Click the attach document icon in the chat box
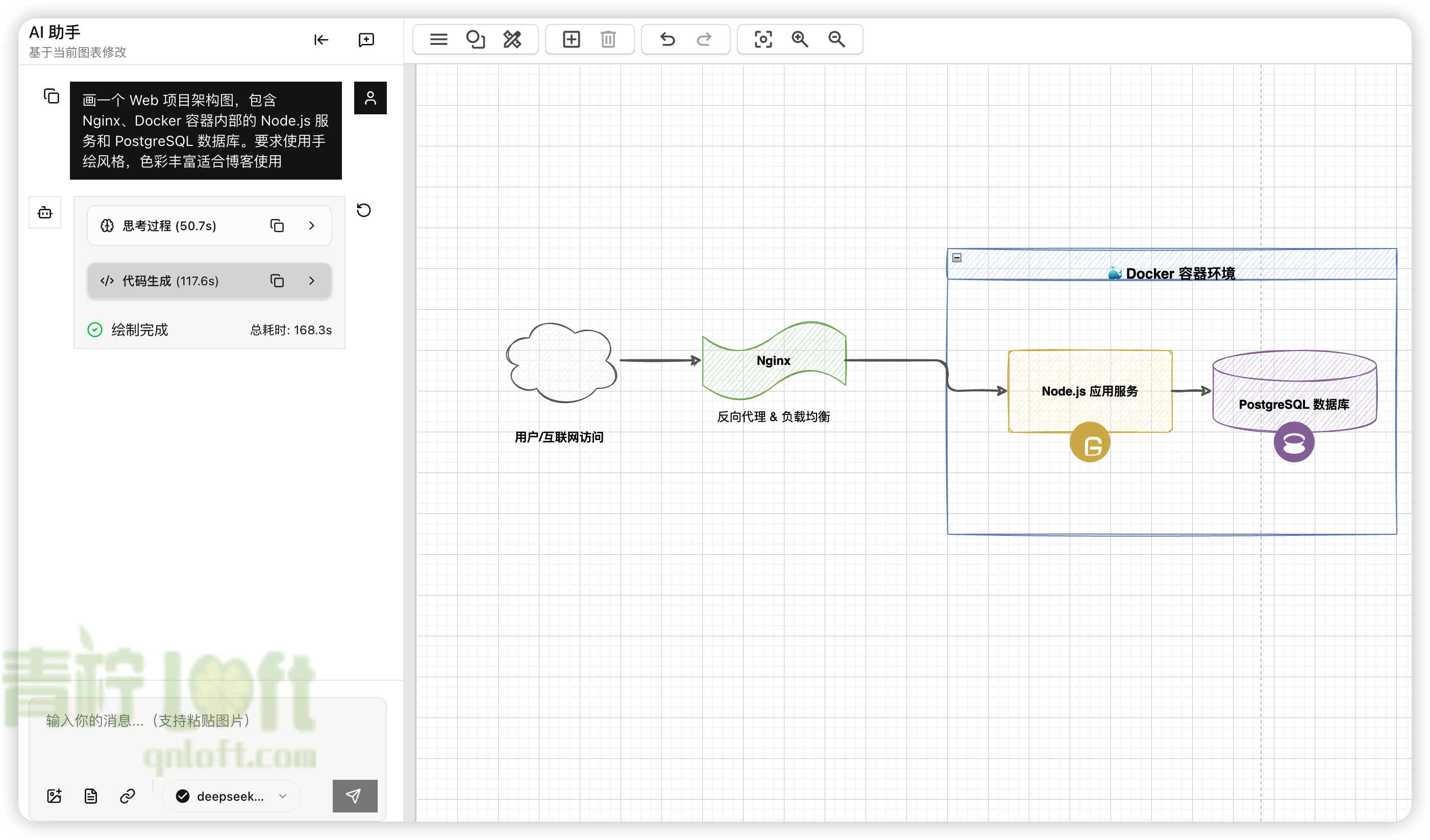 point(91,796)
